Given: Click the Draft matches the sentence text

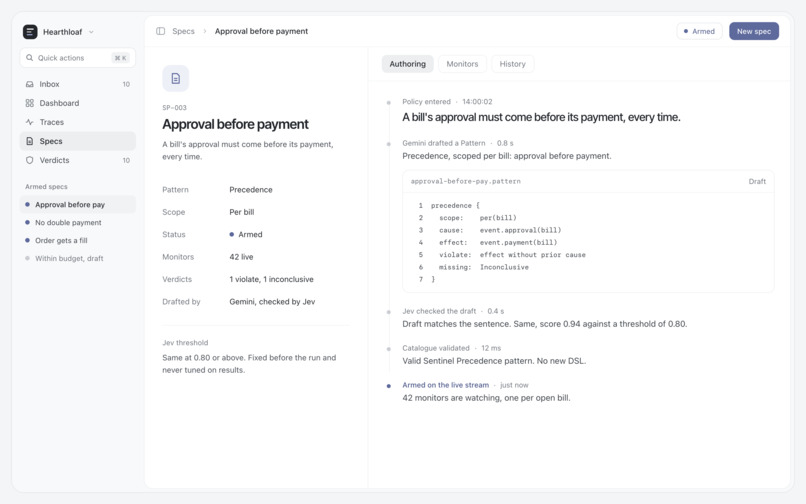Looking at the screenshot, I should point(544,324).
